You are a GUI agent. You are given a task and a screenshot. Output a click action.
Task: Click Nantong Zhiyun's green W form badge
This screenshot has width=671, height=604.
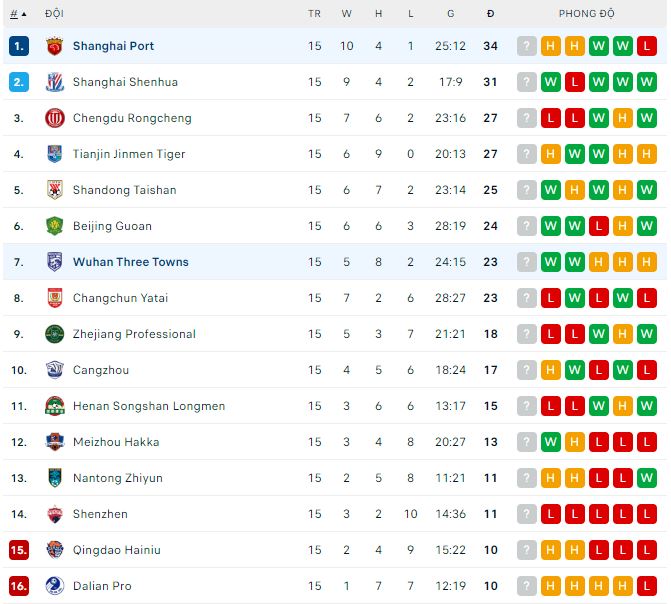click(647, 478)
